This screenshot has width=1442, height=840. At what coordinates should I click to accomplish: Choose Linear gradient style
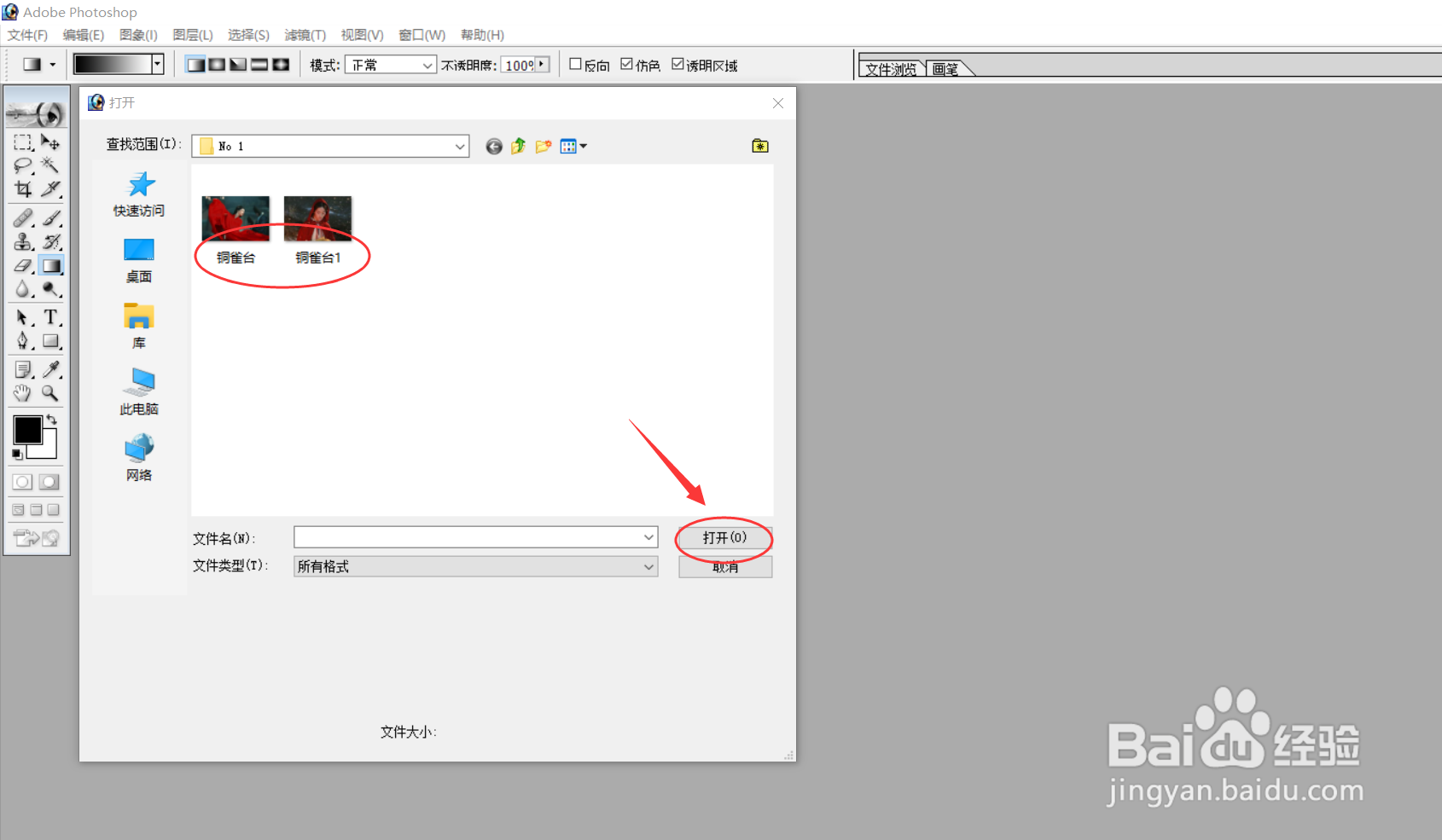[x=195, y=65]
